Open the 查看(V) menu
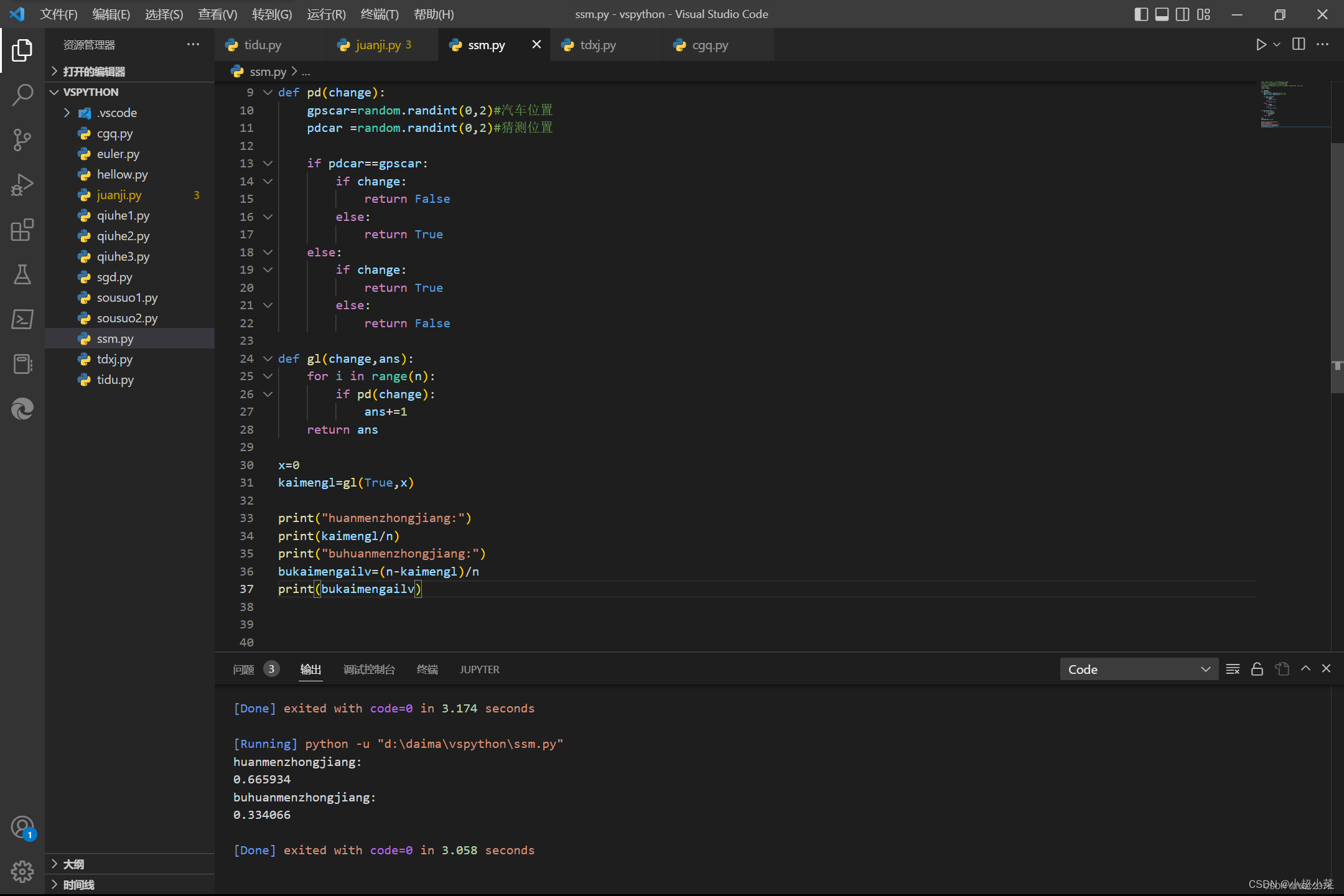This screenshot has width=1344, height=896. point(218,14)
